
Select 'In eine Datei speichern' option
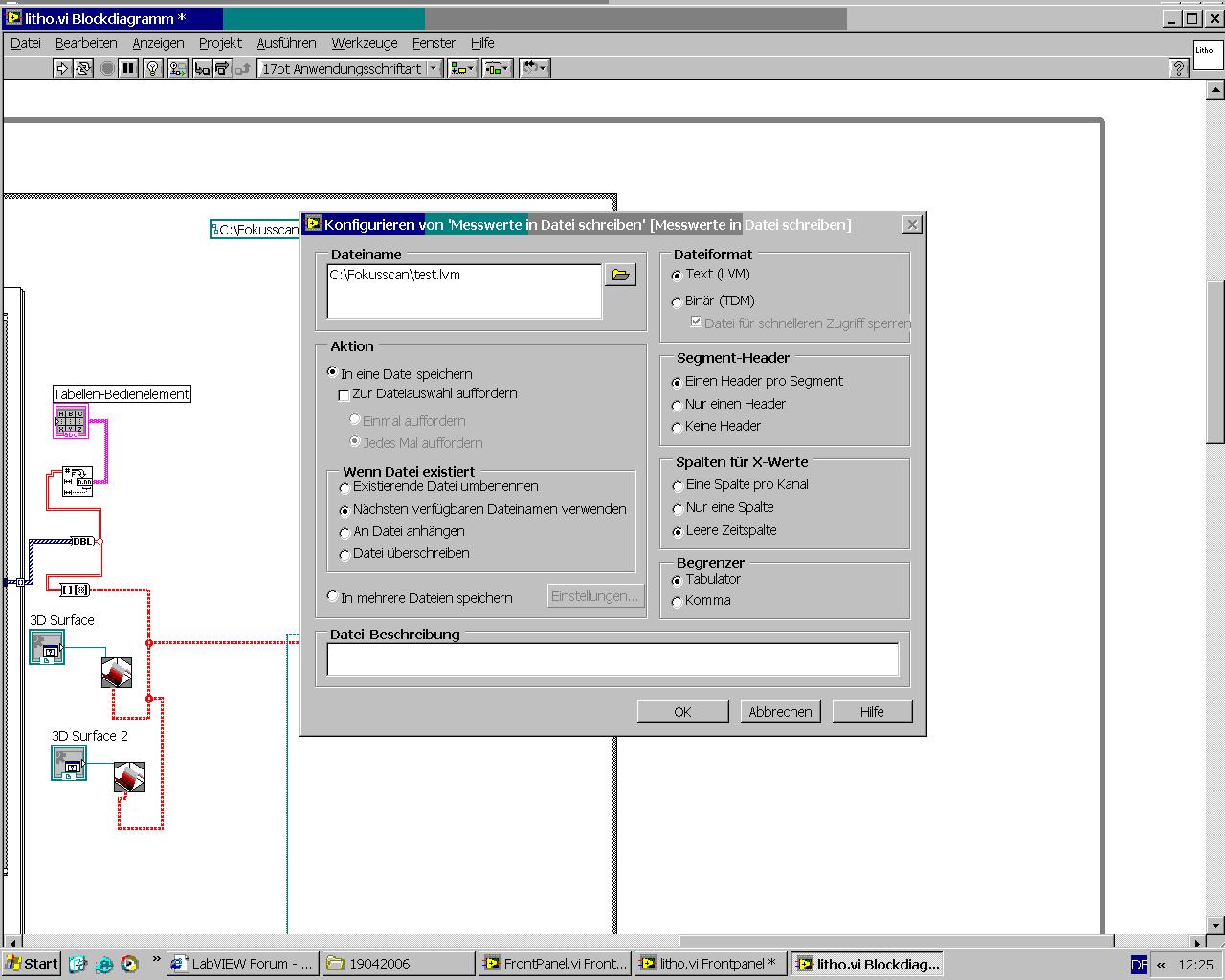(x=400, y=373)
